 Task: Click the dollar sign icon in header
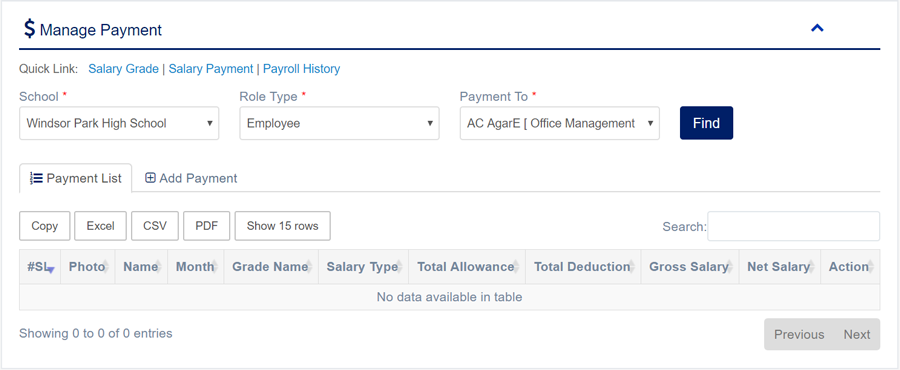click(x=29, y=29)
